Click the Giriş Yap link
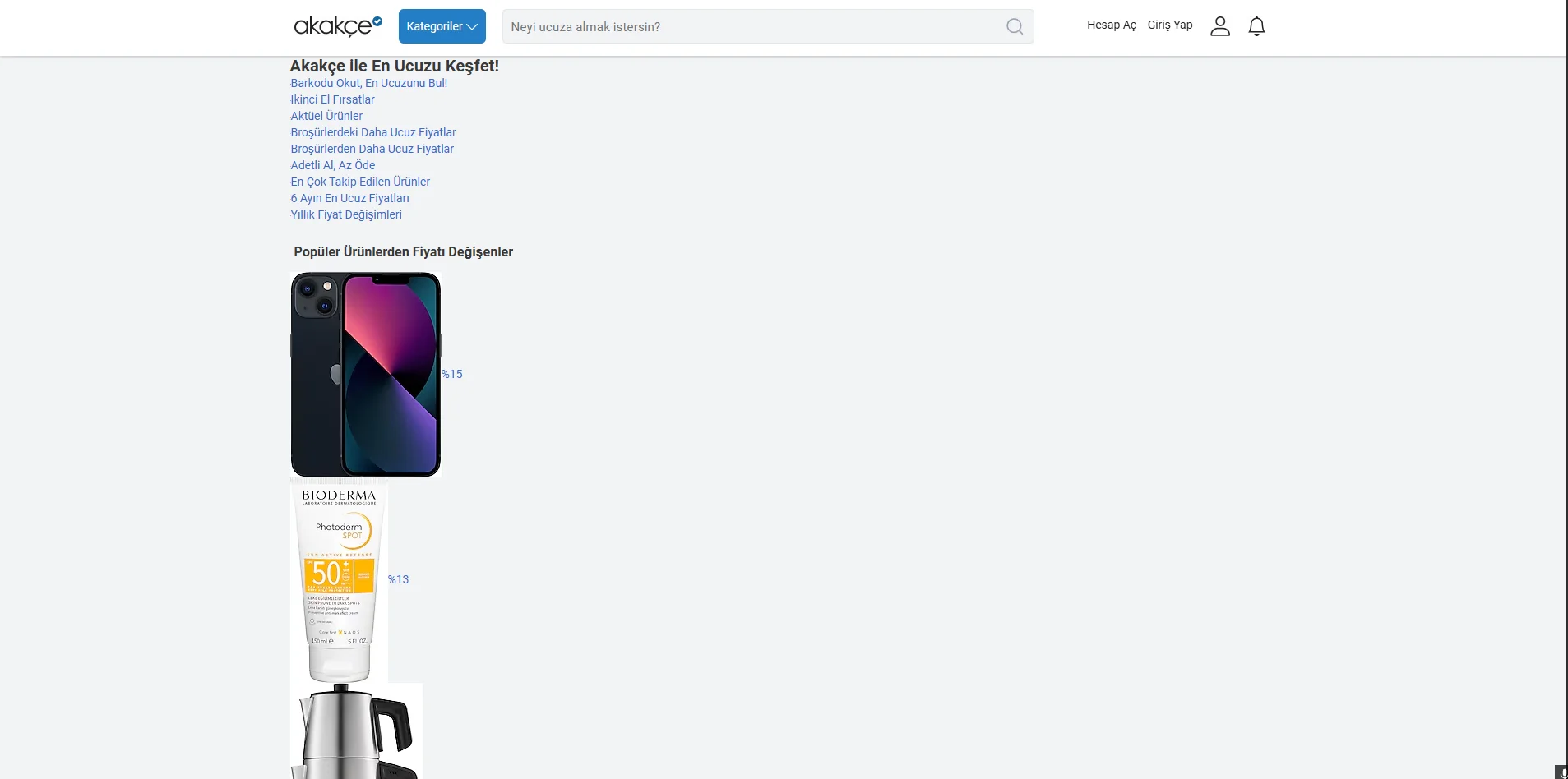 [x=1170, y=25]
